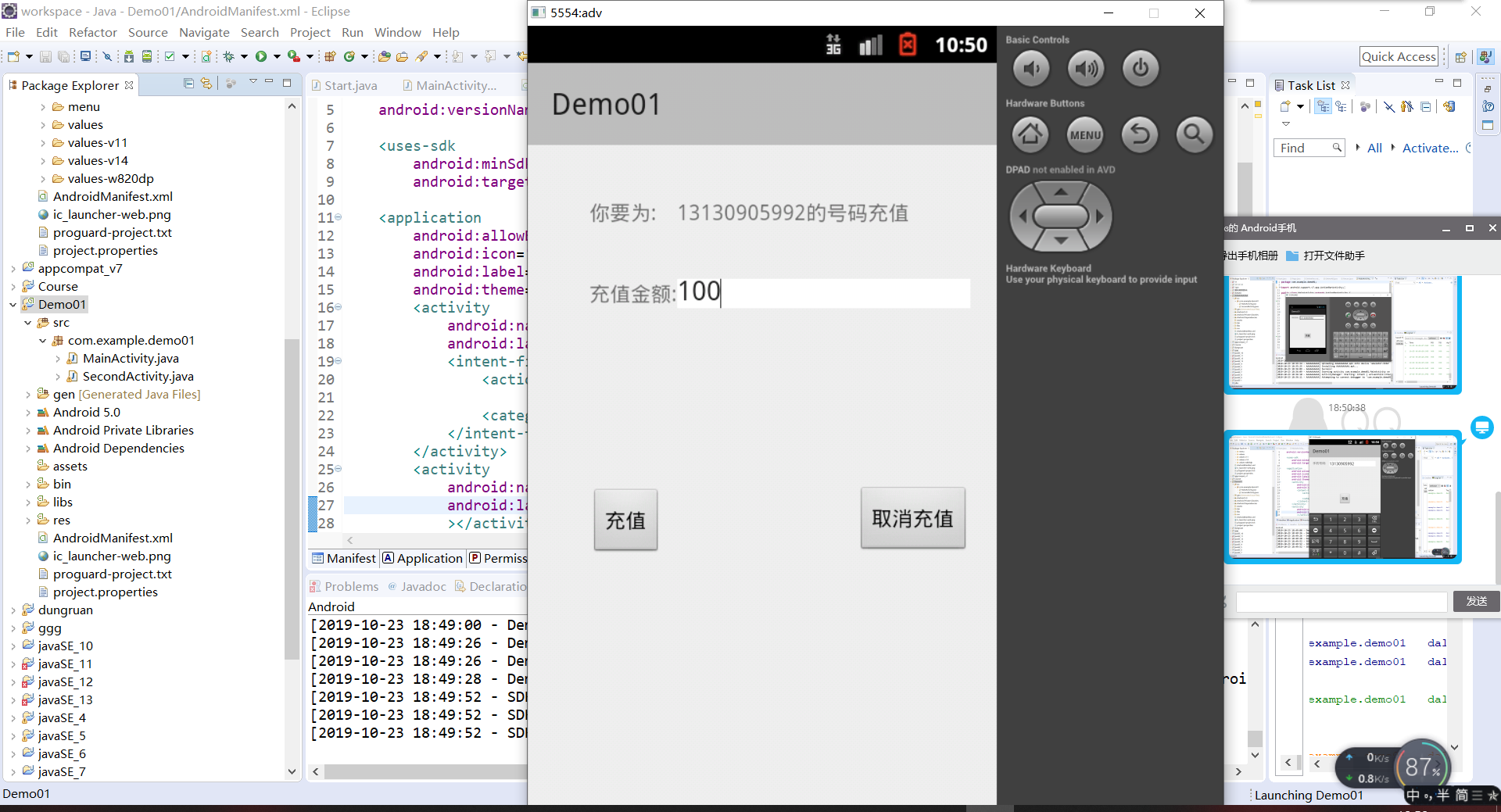Click the All link in Task List
Image resolution: width=1501 pixels, height=812 pixels.
1374,148
